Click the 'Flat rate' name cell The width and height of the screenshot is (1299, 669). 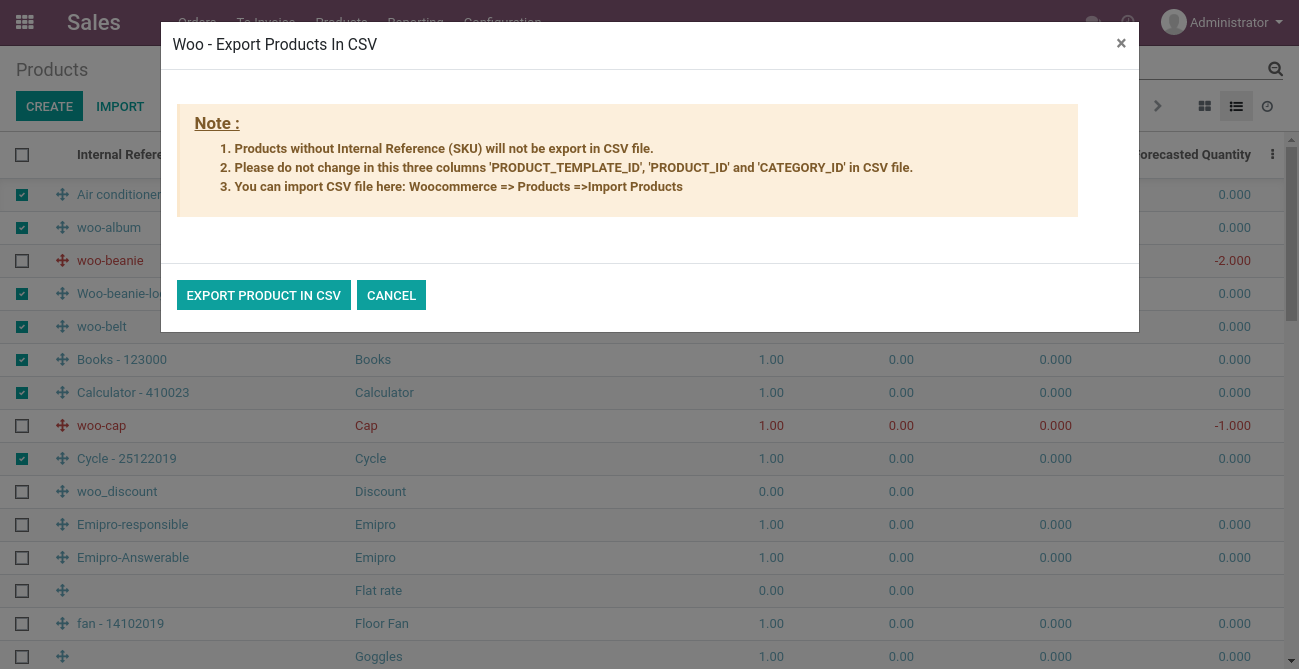click(x=378, y=591)
